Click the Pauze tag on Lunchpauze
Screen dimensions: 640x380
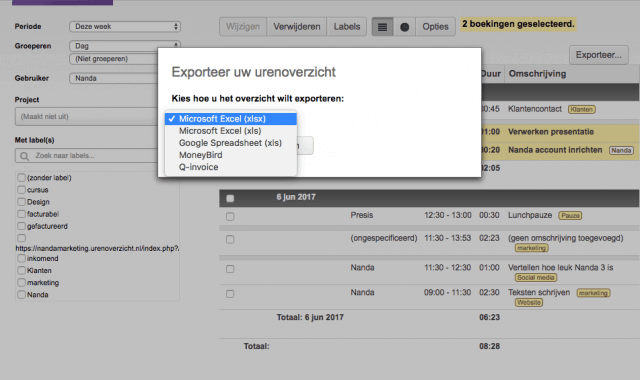coord(570,216)
